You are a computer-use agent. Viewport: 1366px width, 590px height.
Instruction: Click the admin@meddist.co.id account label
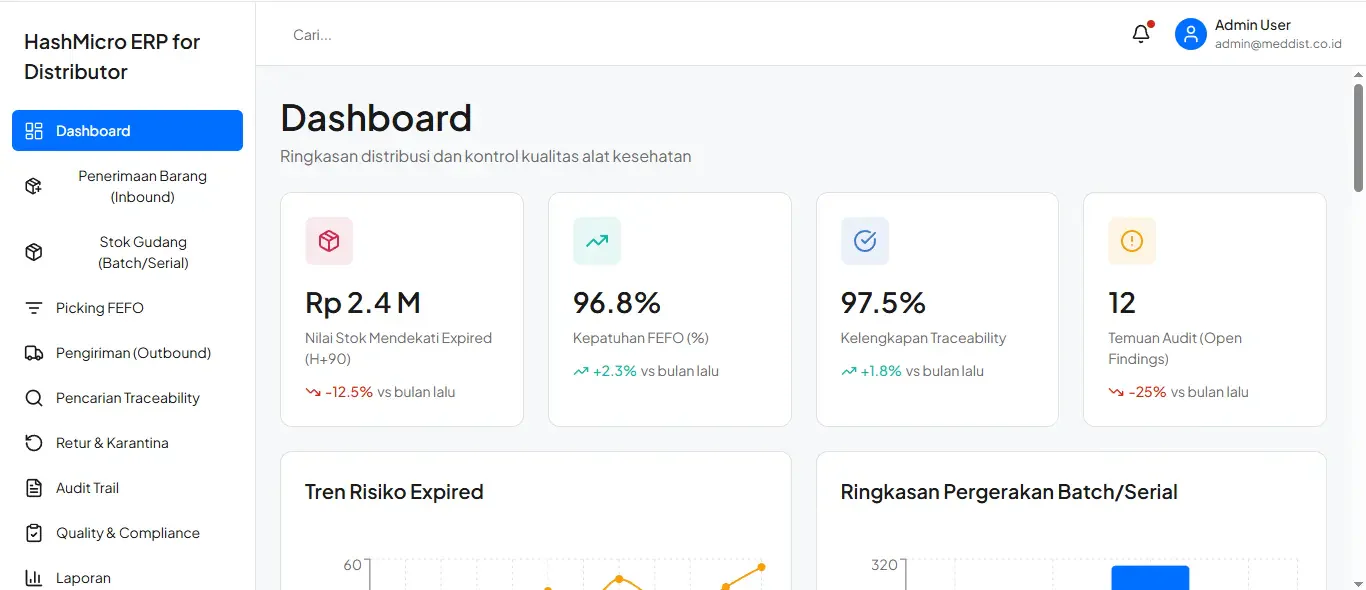coord(1278,44)
